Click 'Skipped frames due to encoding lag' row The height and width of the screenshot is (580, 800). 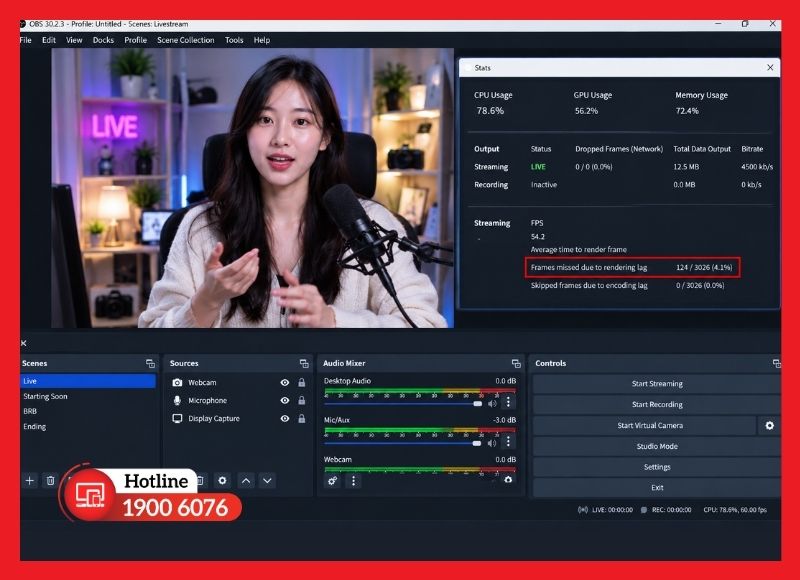[628, 285]
